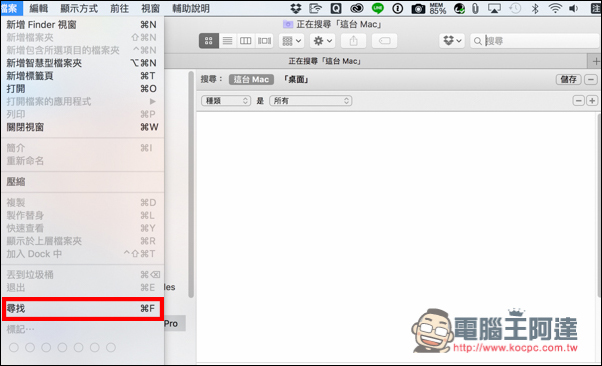Open the 編輯 menu
Image resolution: width=602 pixels, height=366 pixels.
click(x=39, y=8)
